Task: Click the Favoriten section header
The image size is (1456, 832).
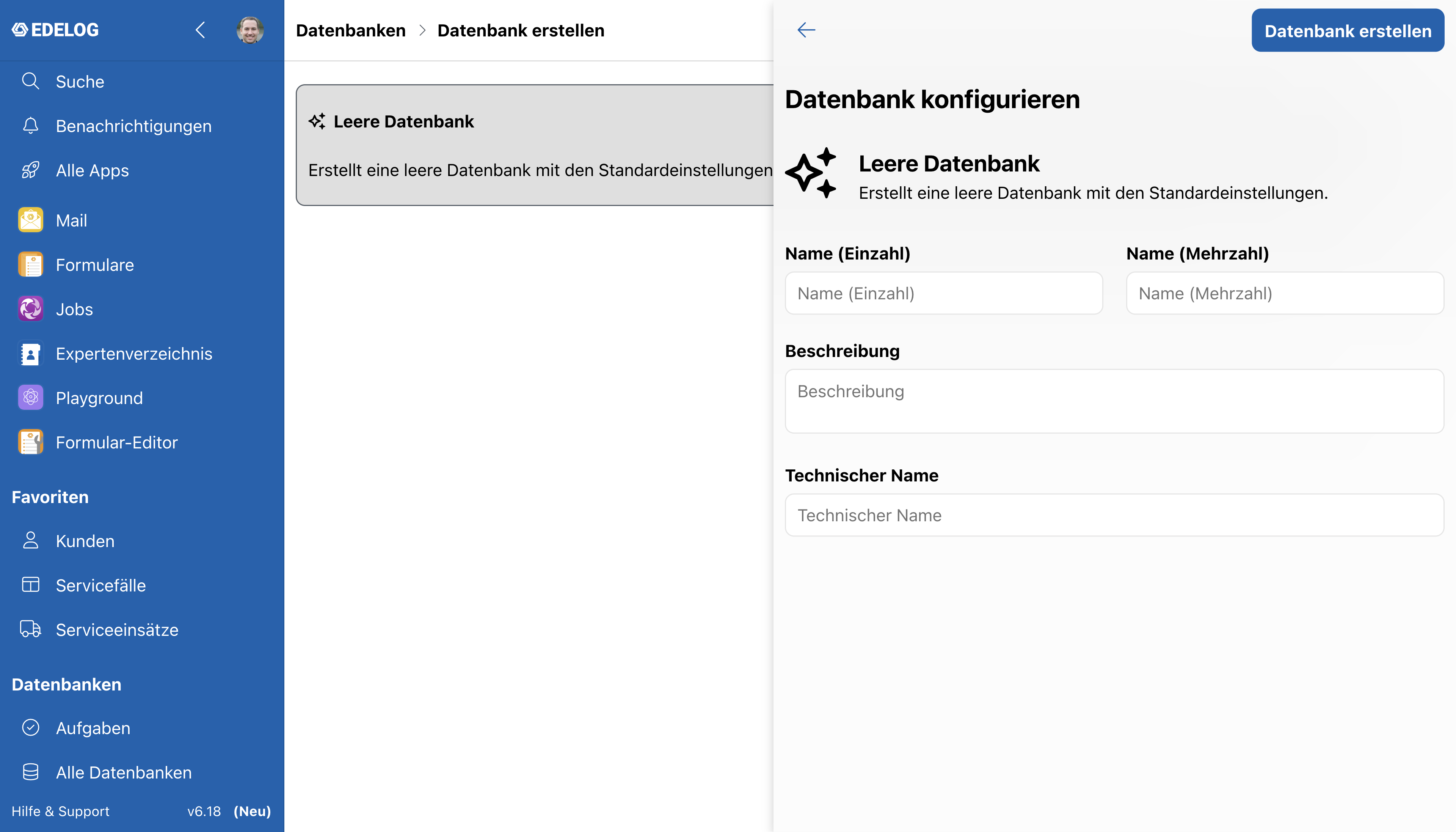Action: coord(50,497)
